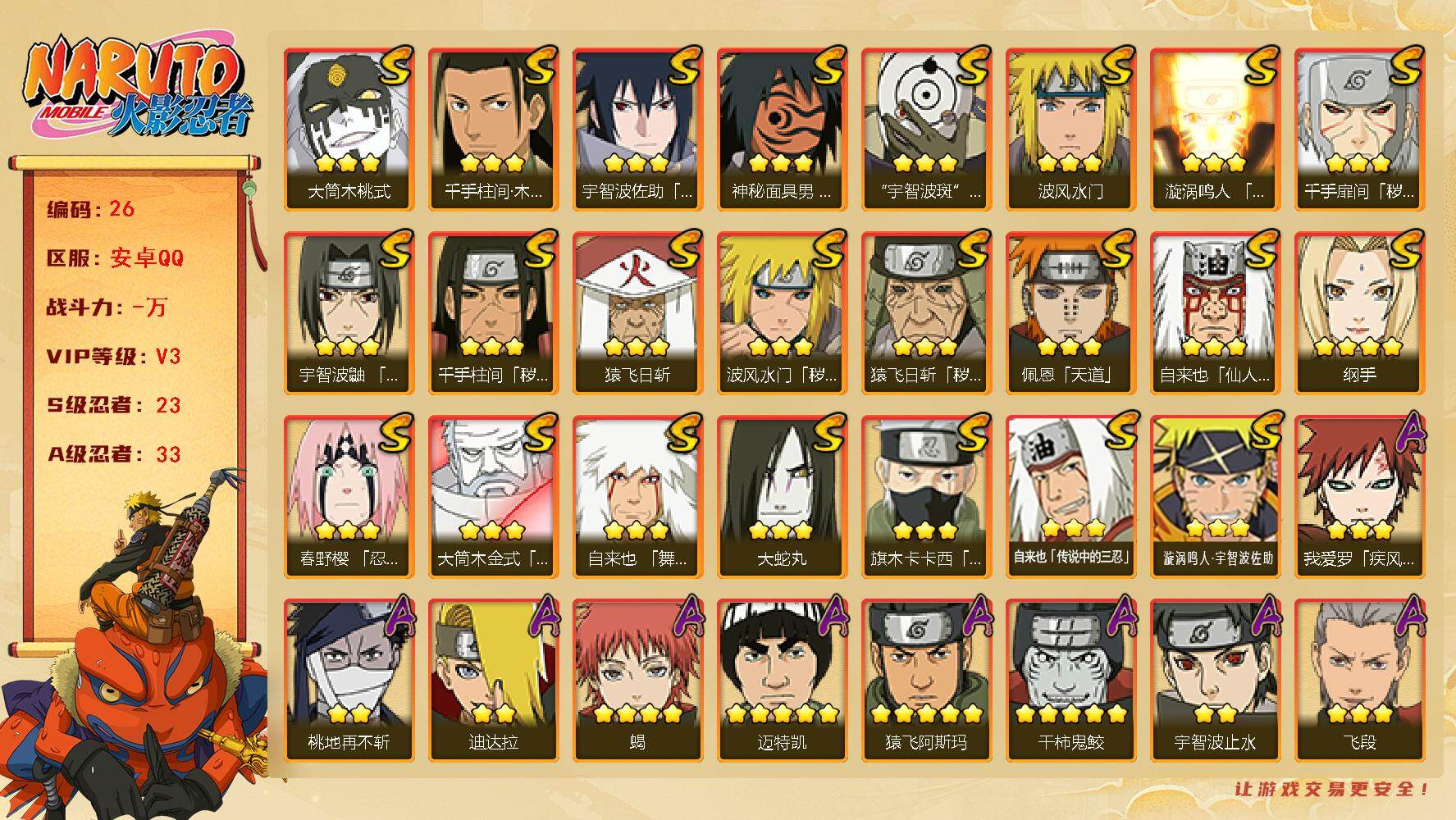The image size is (1456, 820).
Task: Choose the 桃地再不斩 A-rank card
Action: [x=349, y=681]
